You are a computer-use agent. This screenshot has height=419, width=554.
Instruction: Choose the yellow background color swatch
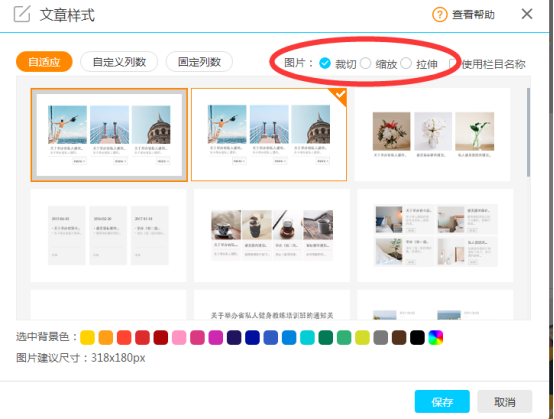tap(87, 337)
